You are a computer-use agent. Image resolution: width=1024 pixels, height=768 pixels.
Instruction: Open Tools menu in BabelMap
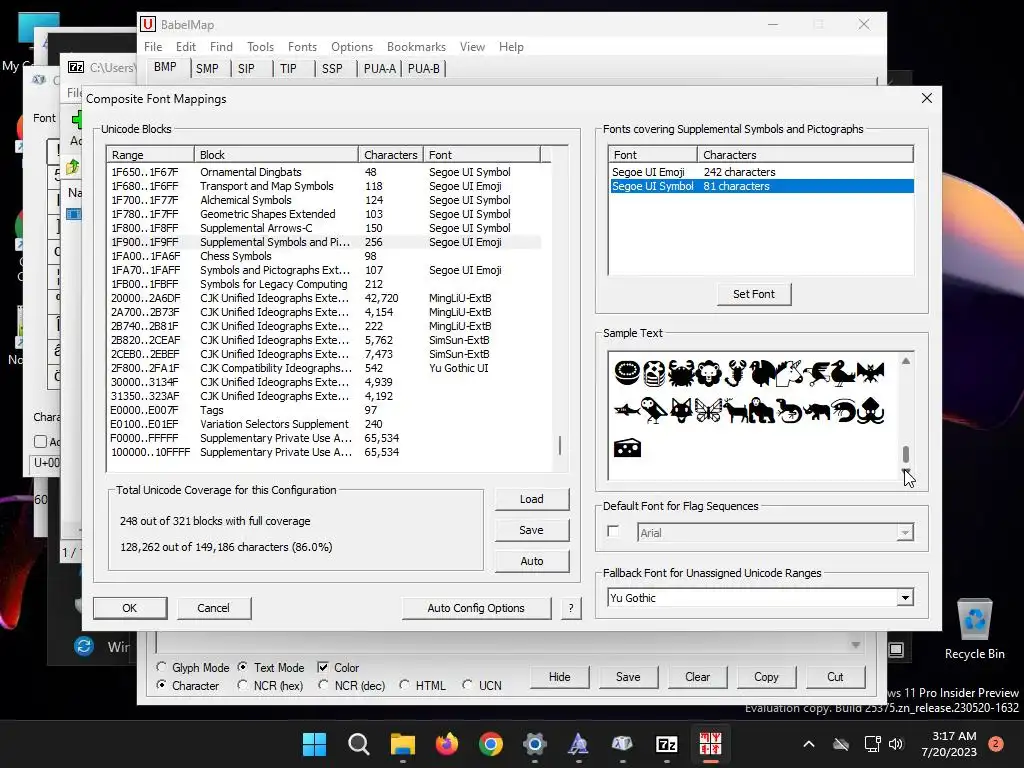click(x=260, y=47)
